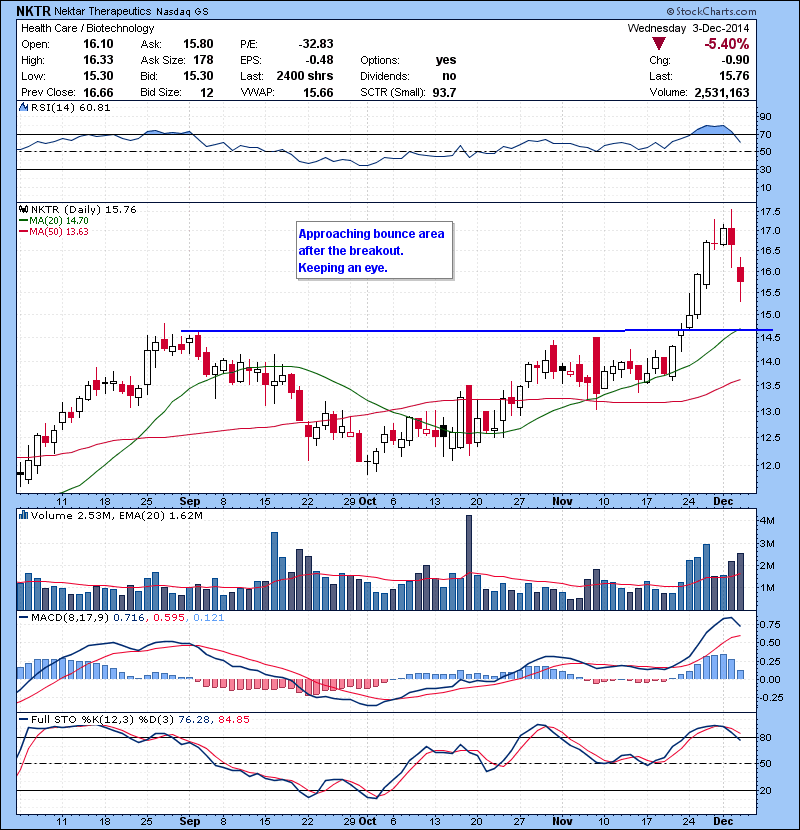Click the MA(50) 13.63 legend text
Viewport: 800px width, 830px height.
[x=59, y=232]
